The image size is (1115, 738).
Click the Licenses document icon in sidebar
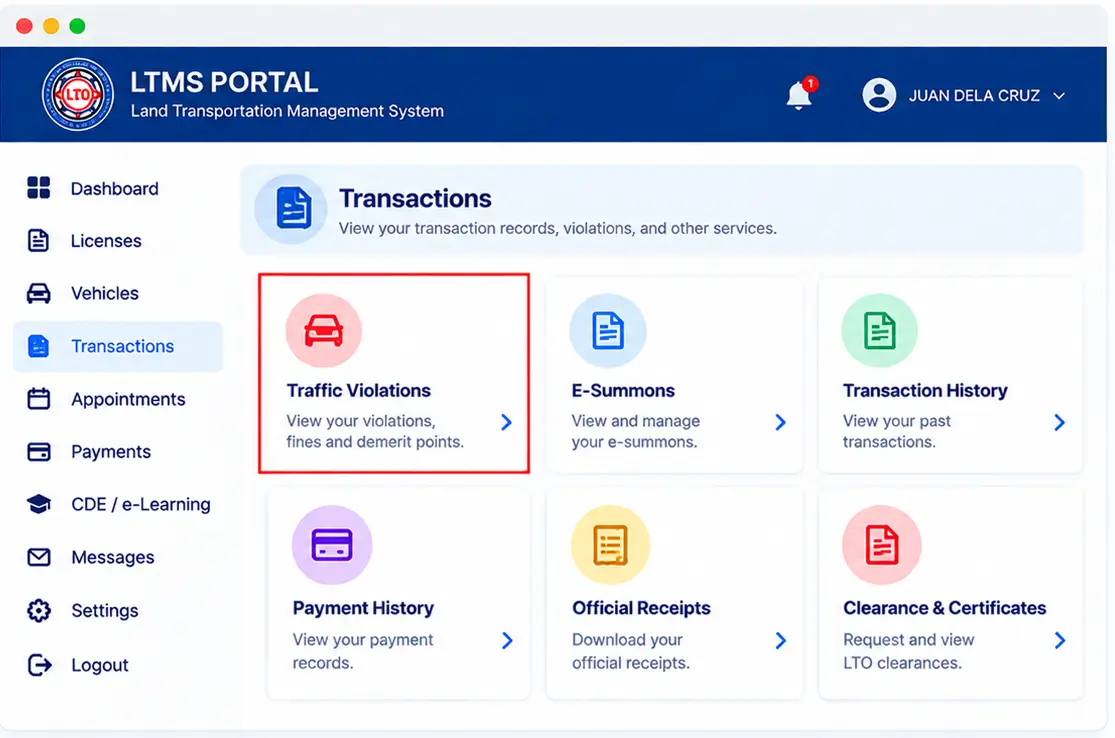point(38,240)
